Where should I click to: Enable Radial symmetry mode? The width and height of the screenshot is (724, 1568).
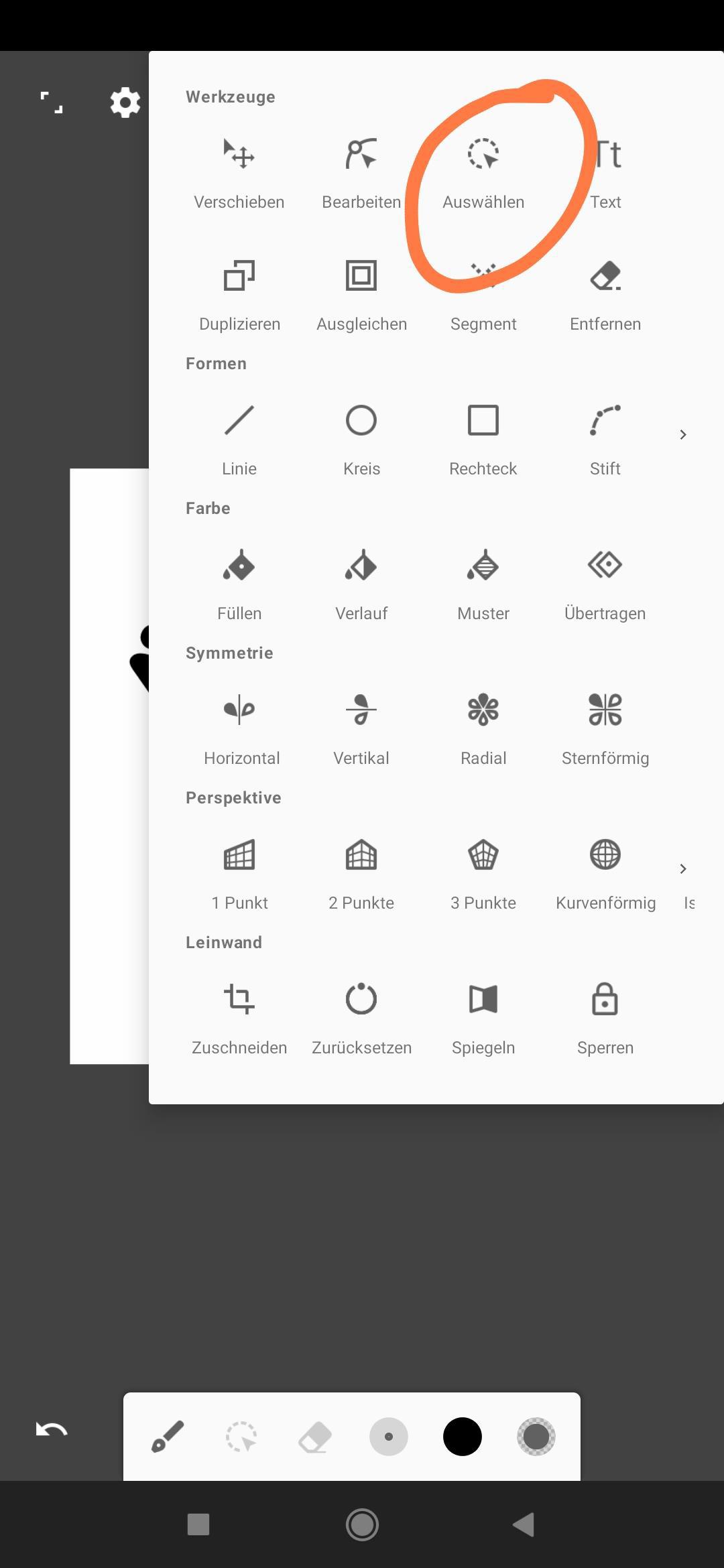coord(483,730)
